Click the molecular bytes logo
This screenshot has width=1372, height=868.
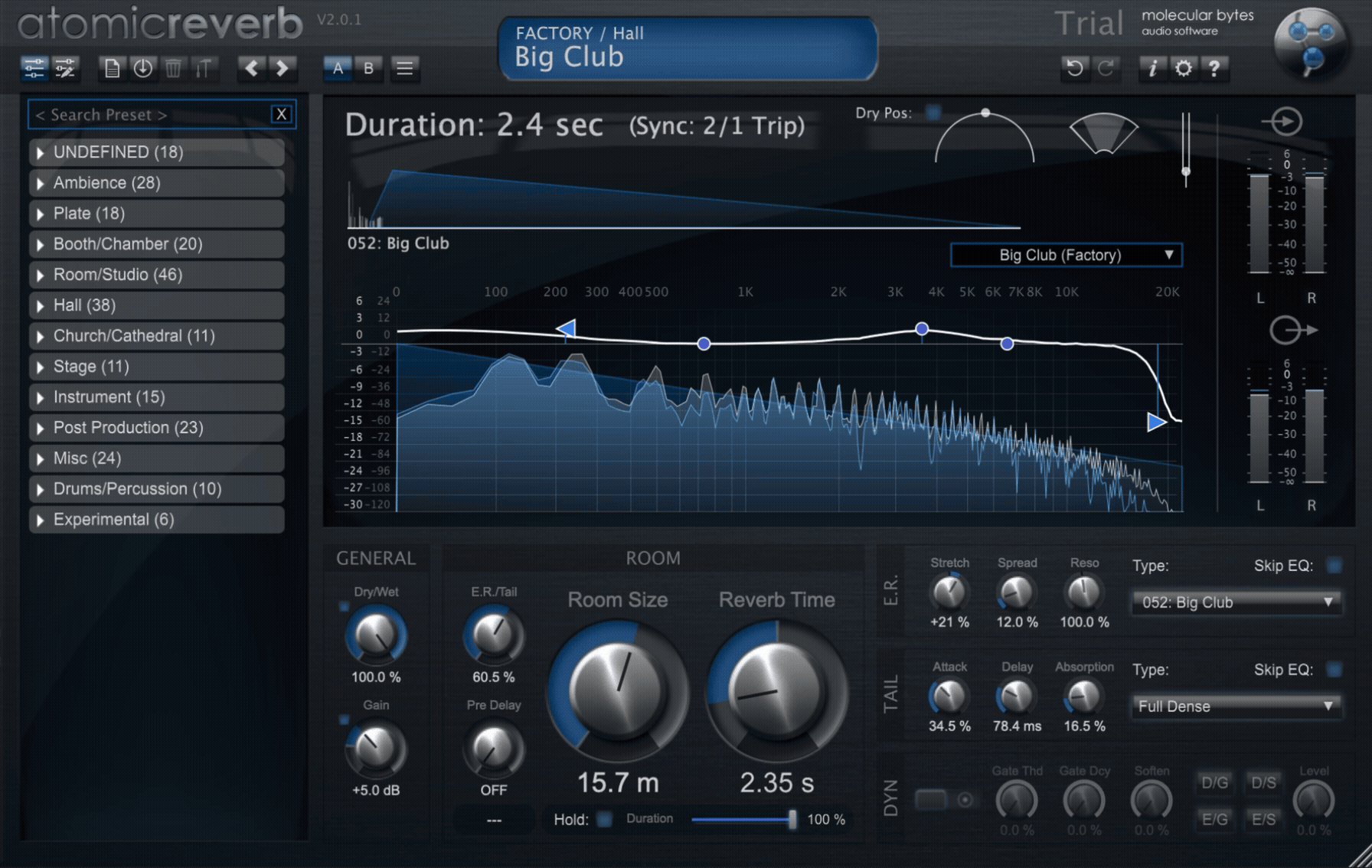[1311, 42]
